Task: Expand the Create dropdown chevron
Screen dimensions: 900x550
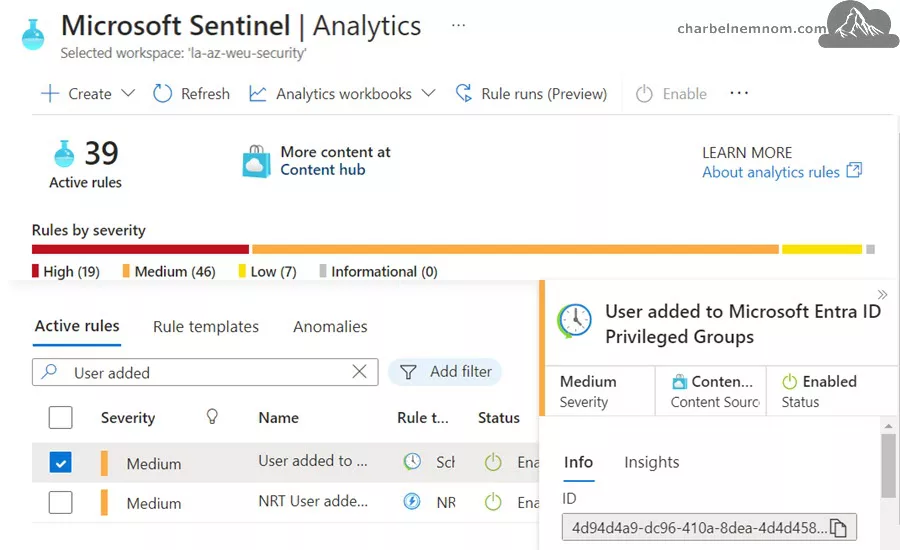Action: coord(129,93)
